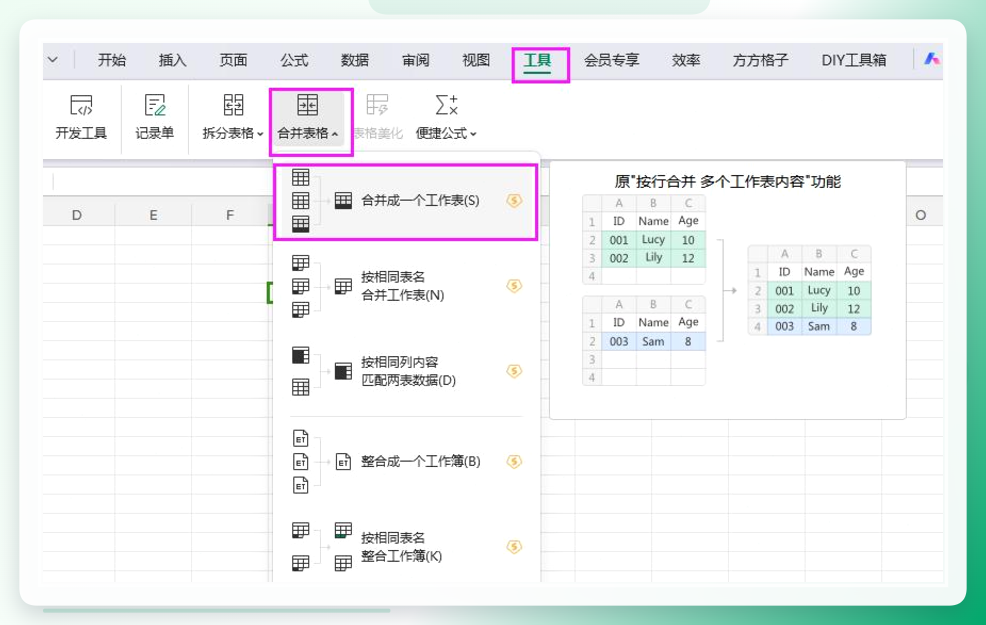986x625 pixels.
Task: Click the 合并表格 merge table icon
Action: 307,105
